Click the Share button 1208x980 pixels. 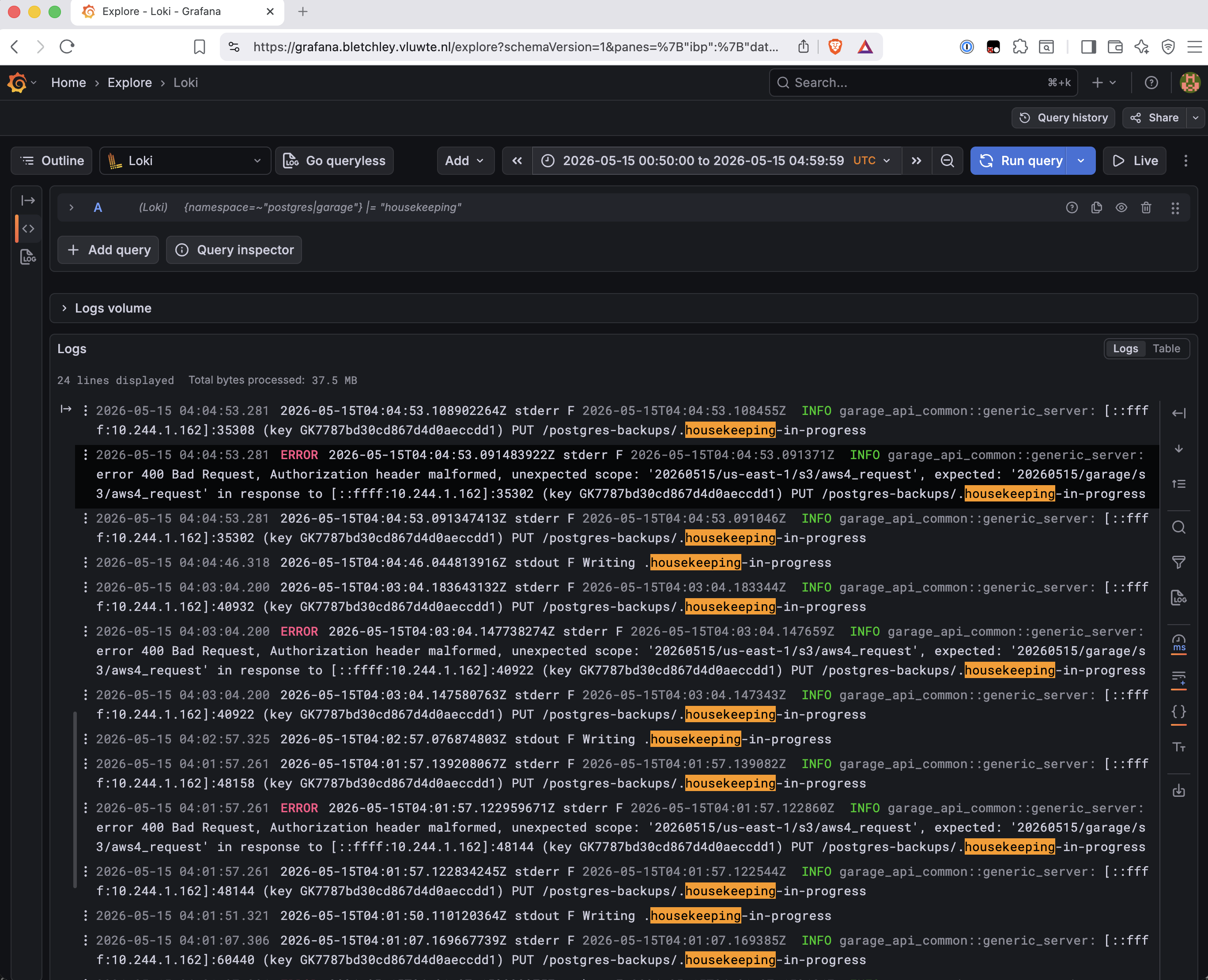(1155, 118)
